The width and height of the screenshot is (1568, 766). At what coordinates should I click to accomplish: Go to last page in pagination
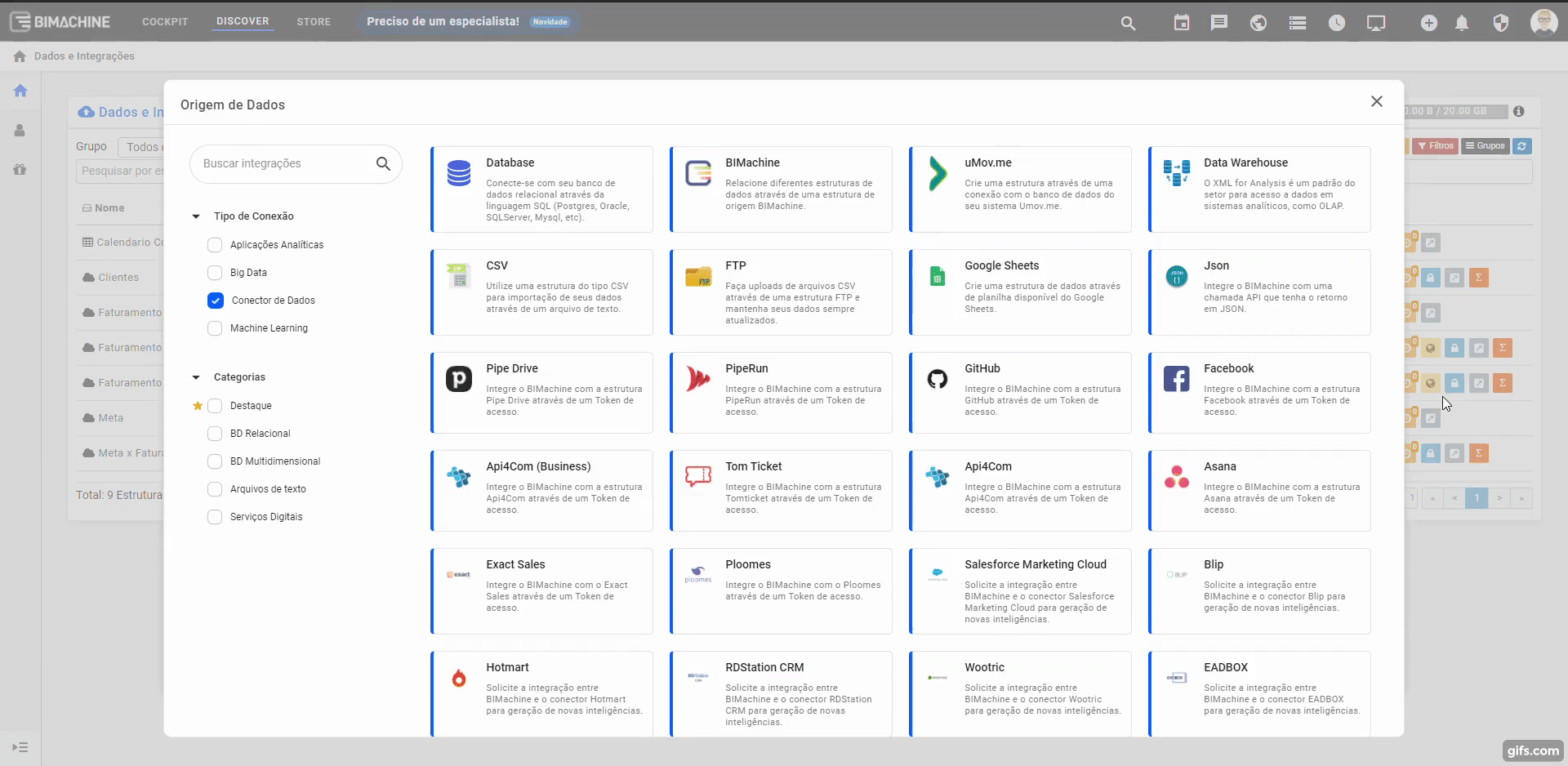1521,498
